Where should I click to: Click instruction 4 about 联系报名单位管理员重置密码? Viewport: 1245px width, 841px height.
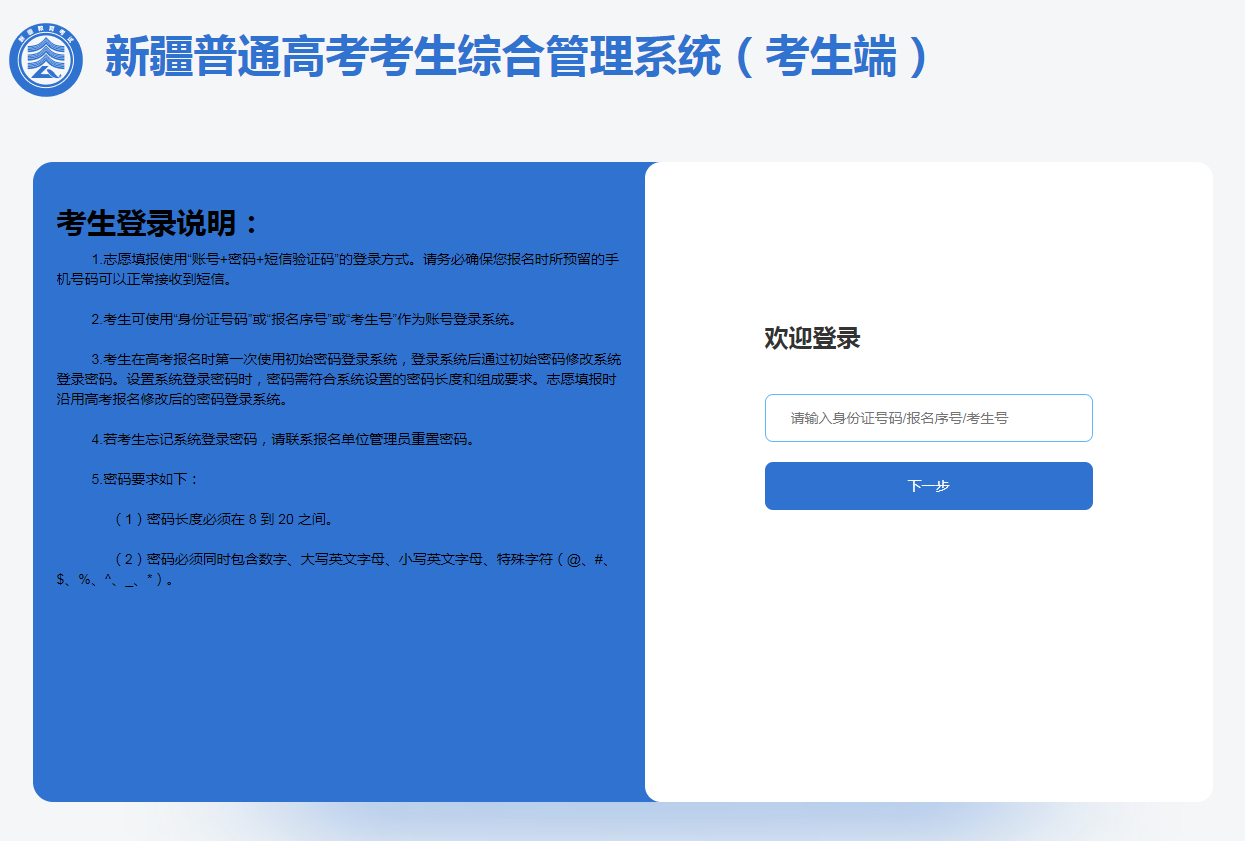point(283,439)
